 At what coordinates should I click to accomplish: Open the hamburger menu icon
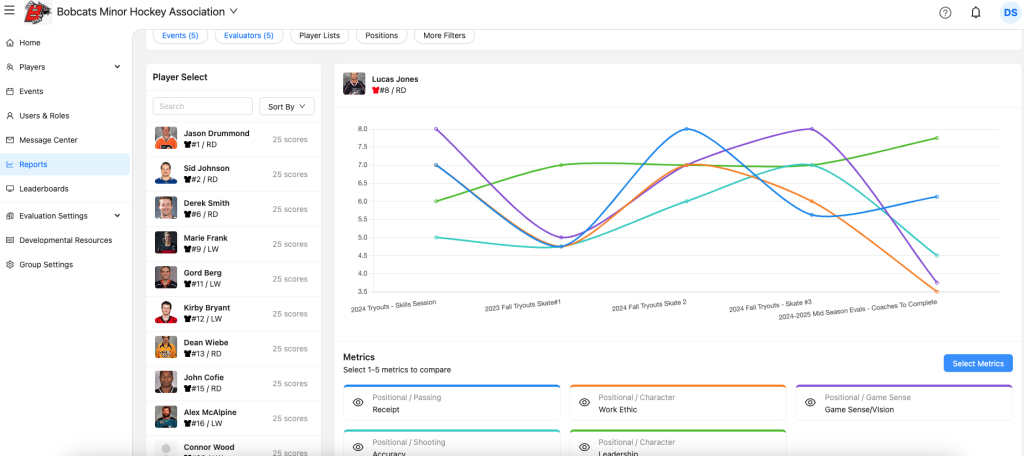9,11
